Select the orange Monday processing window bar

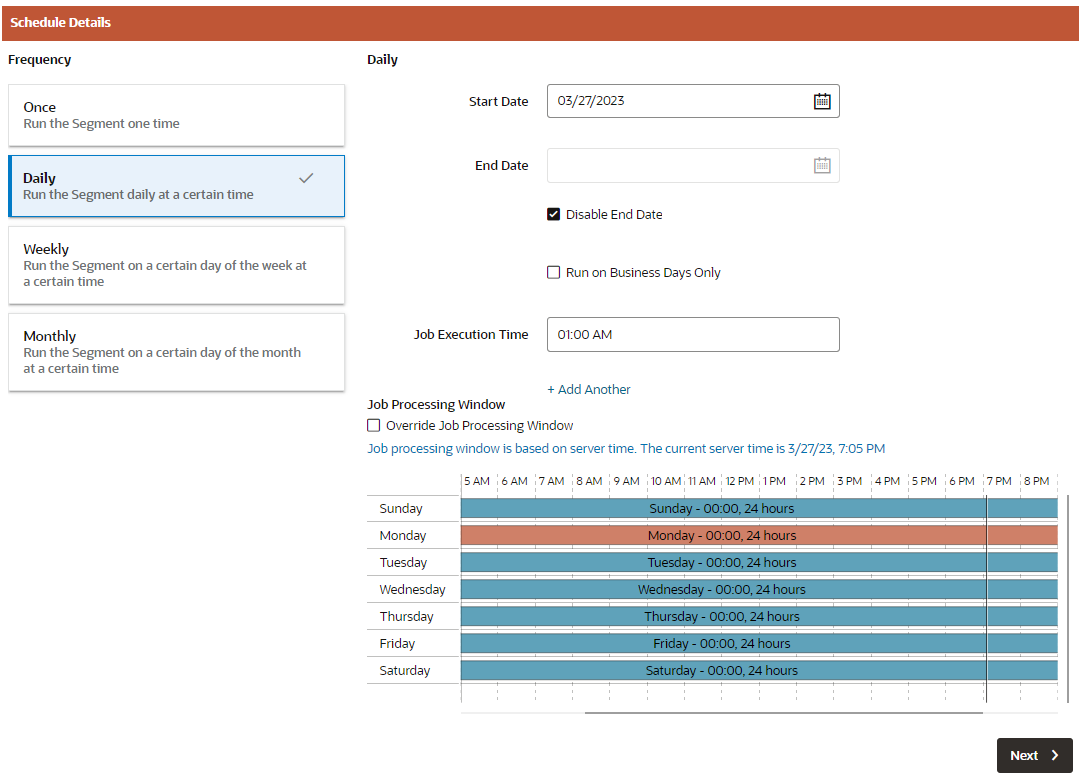(x=759, y=536)
